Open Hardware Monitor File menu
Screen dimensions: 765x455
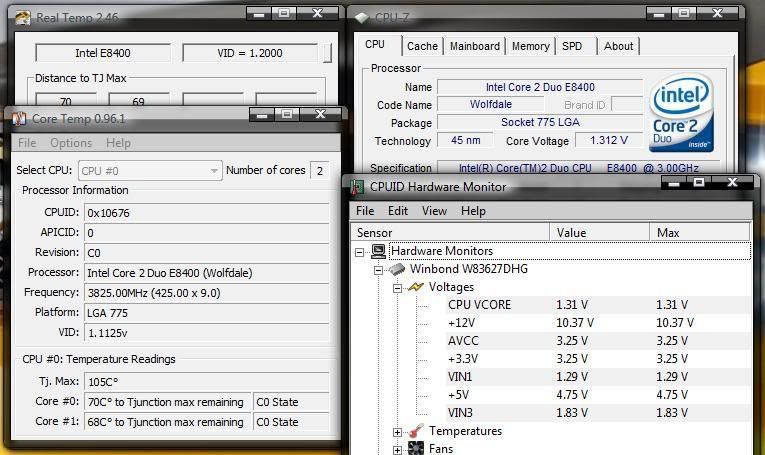(365, 211)
